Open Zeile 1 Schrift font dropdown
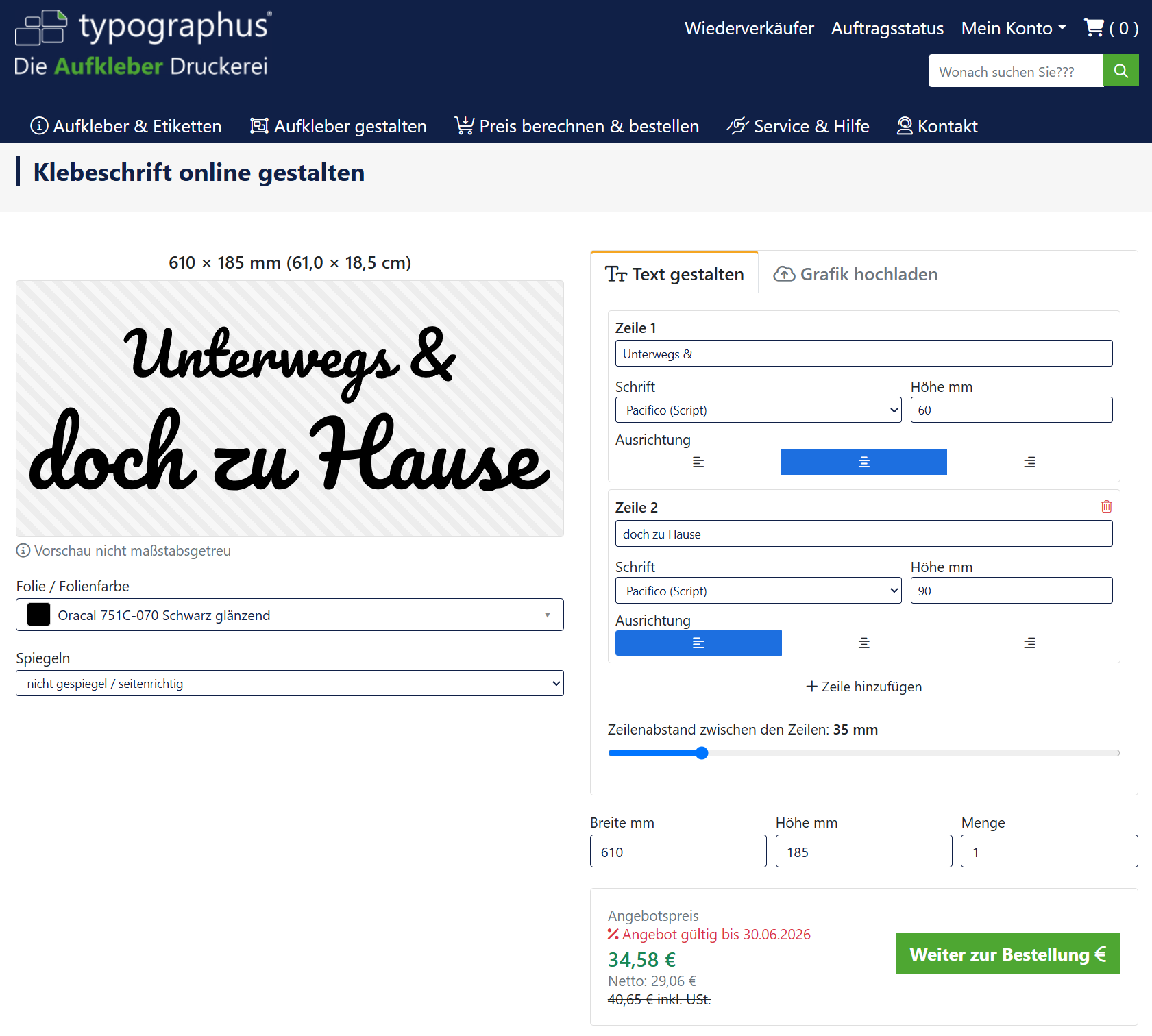 758,410
